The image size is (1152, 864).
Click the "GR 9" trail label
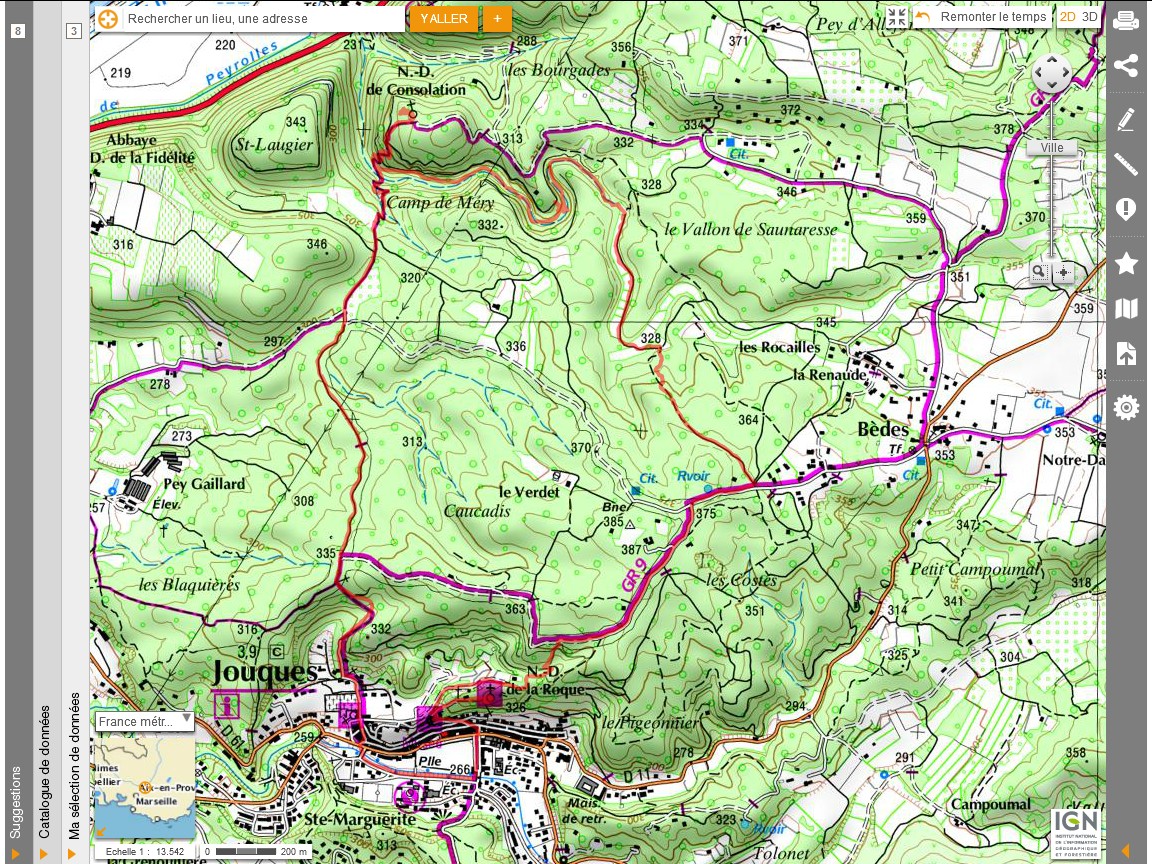(635, 575)
